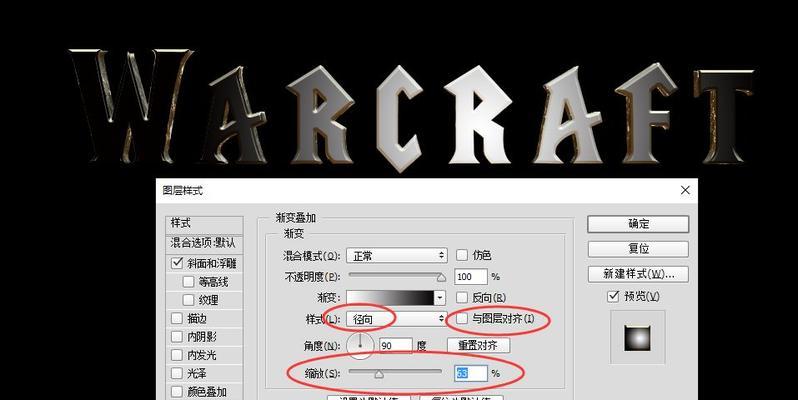Toggle the 仿色 checkbox
The height and width of the screenshot is (400, 798).
coord(462,255)
